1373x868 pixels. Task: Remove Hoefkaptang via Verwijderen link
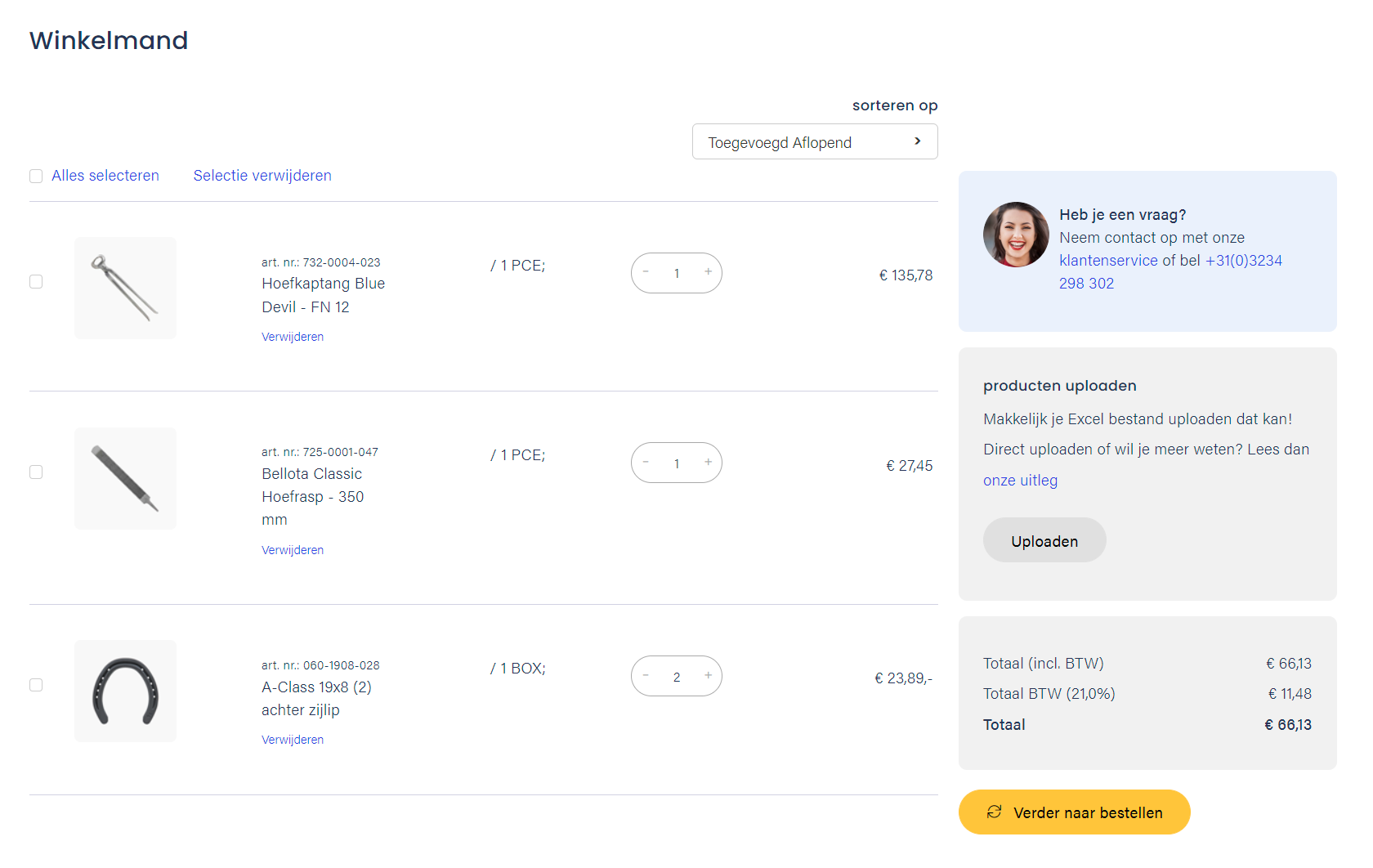tap(293, 337)
